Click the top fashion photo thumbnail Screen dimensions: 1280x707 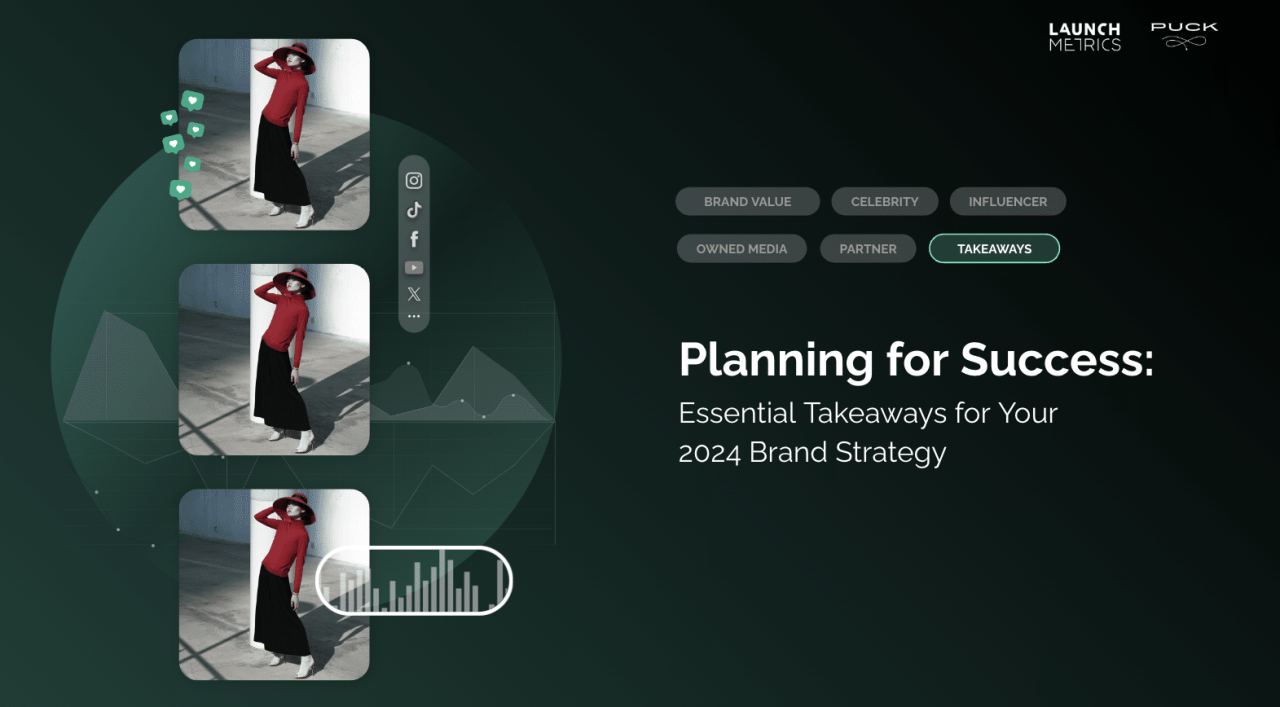(x=274, y=134)
